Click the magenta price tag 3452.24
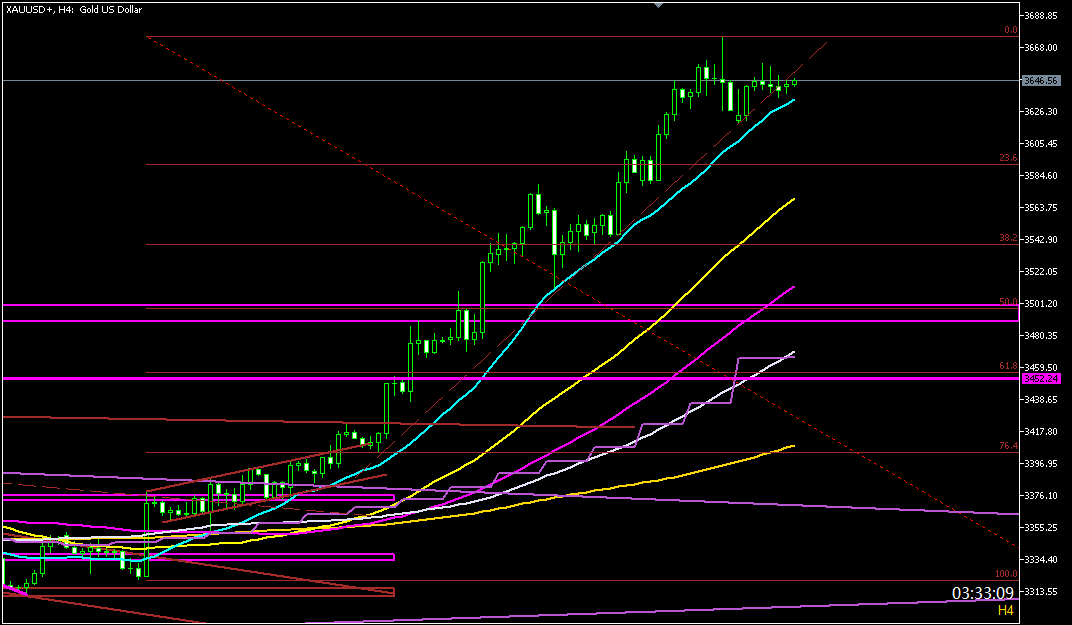The image size is (1072, 625). click(x=1041, y=379)
